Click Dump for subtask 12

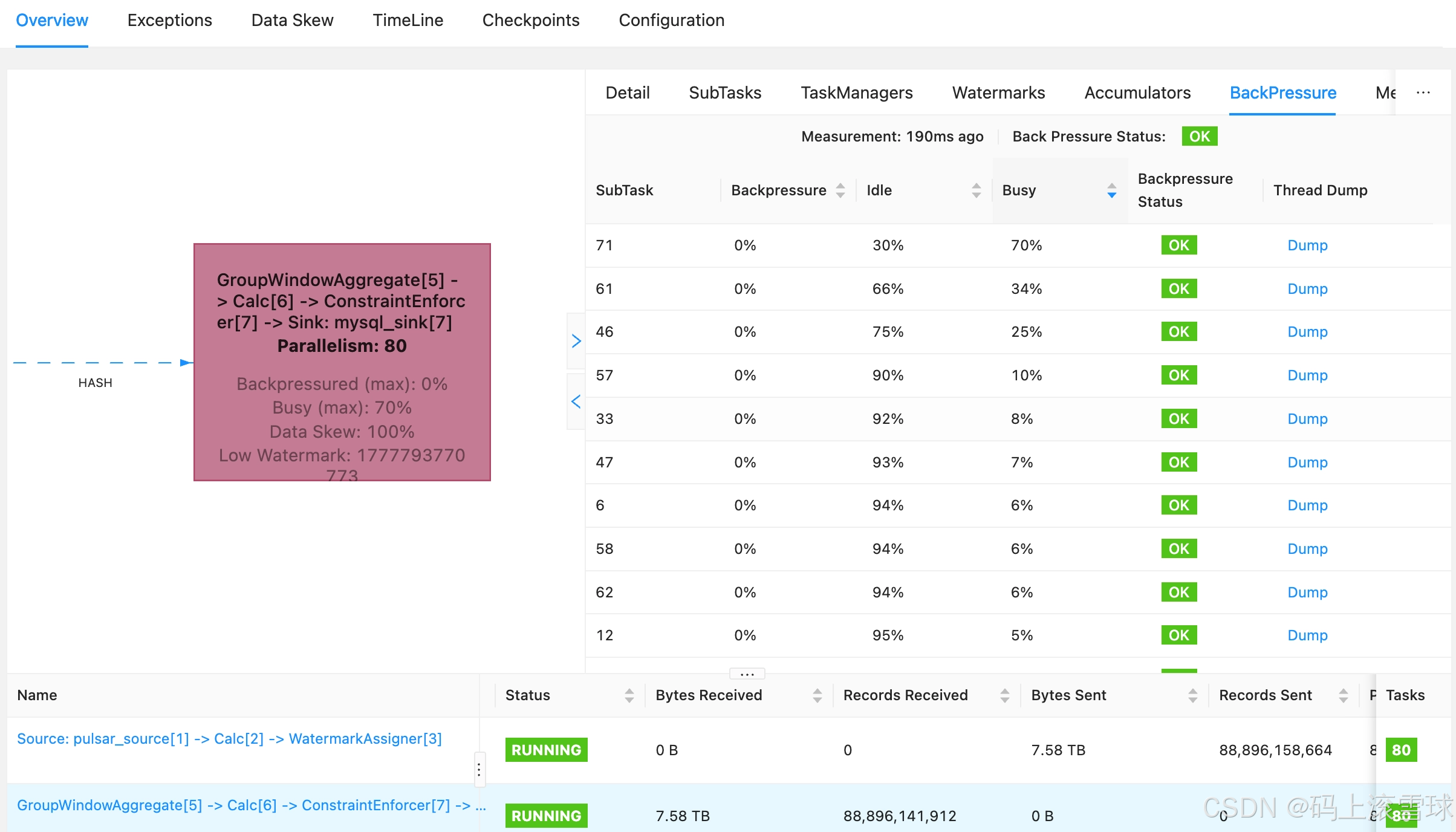pos(1308,635)
